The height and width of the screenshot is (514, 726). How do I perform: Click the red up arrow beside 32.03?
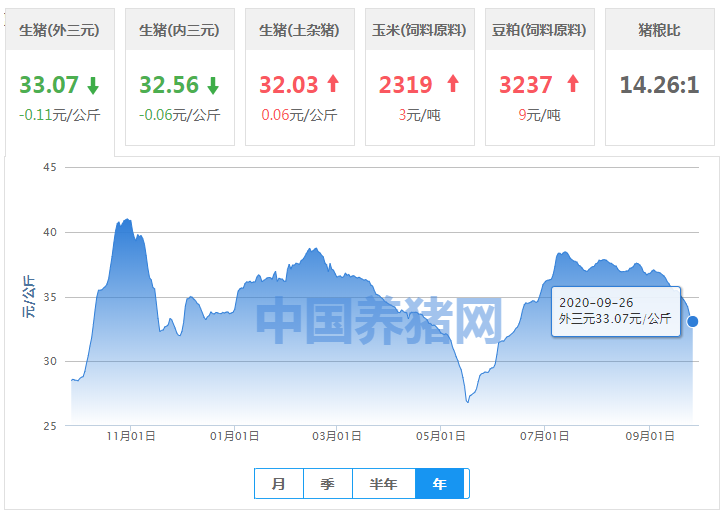pyautogui.click(x=333, y=84)
